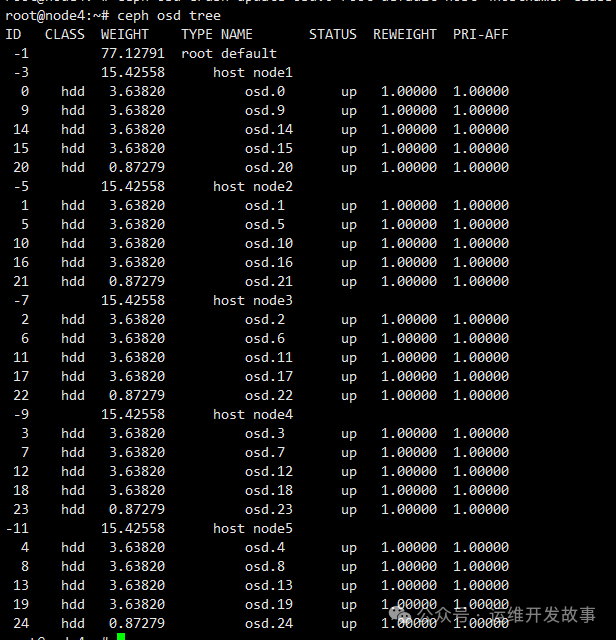Click the green terminal cursor block
This screenshot has height=640, width=616.
click(121, 636)
